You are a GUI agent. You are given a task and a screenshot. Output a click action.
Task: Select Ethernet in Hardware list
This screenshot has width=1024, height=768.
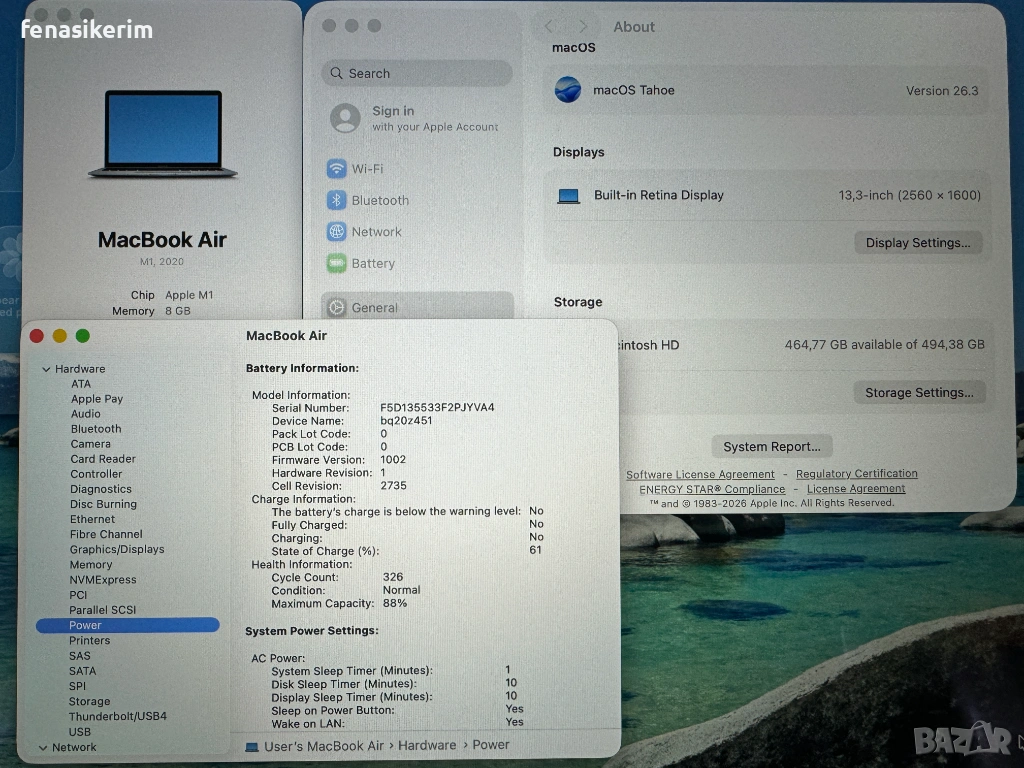tap(92, 519)
